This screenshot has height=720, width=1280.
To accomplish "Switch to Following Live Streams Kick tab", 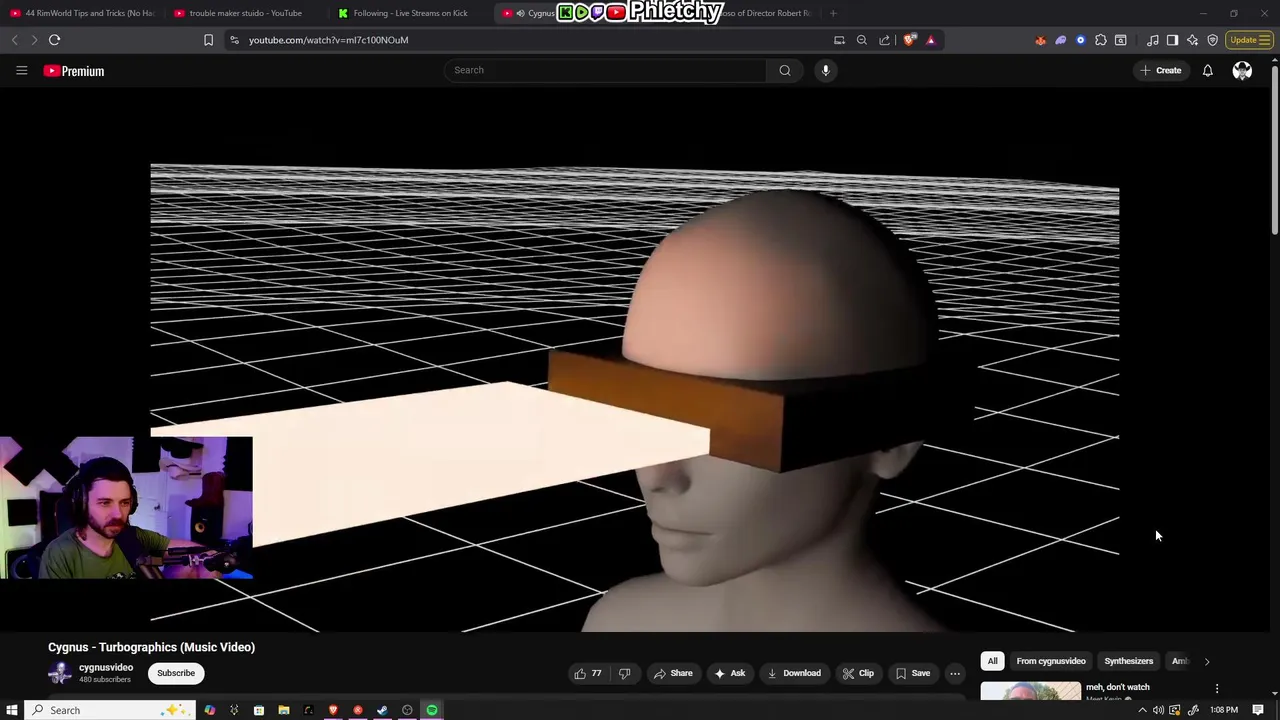I will point(410,13).
